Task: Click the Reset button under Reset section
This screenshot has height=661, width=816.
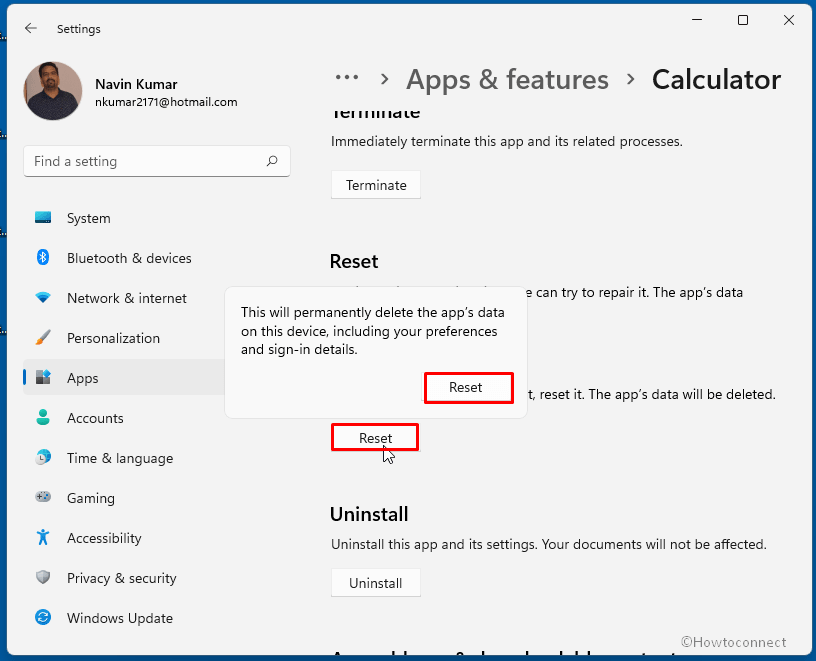Action: click(375, 438)
